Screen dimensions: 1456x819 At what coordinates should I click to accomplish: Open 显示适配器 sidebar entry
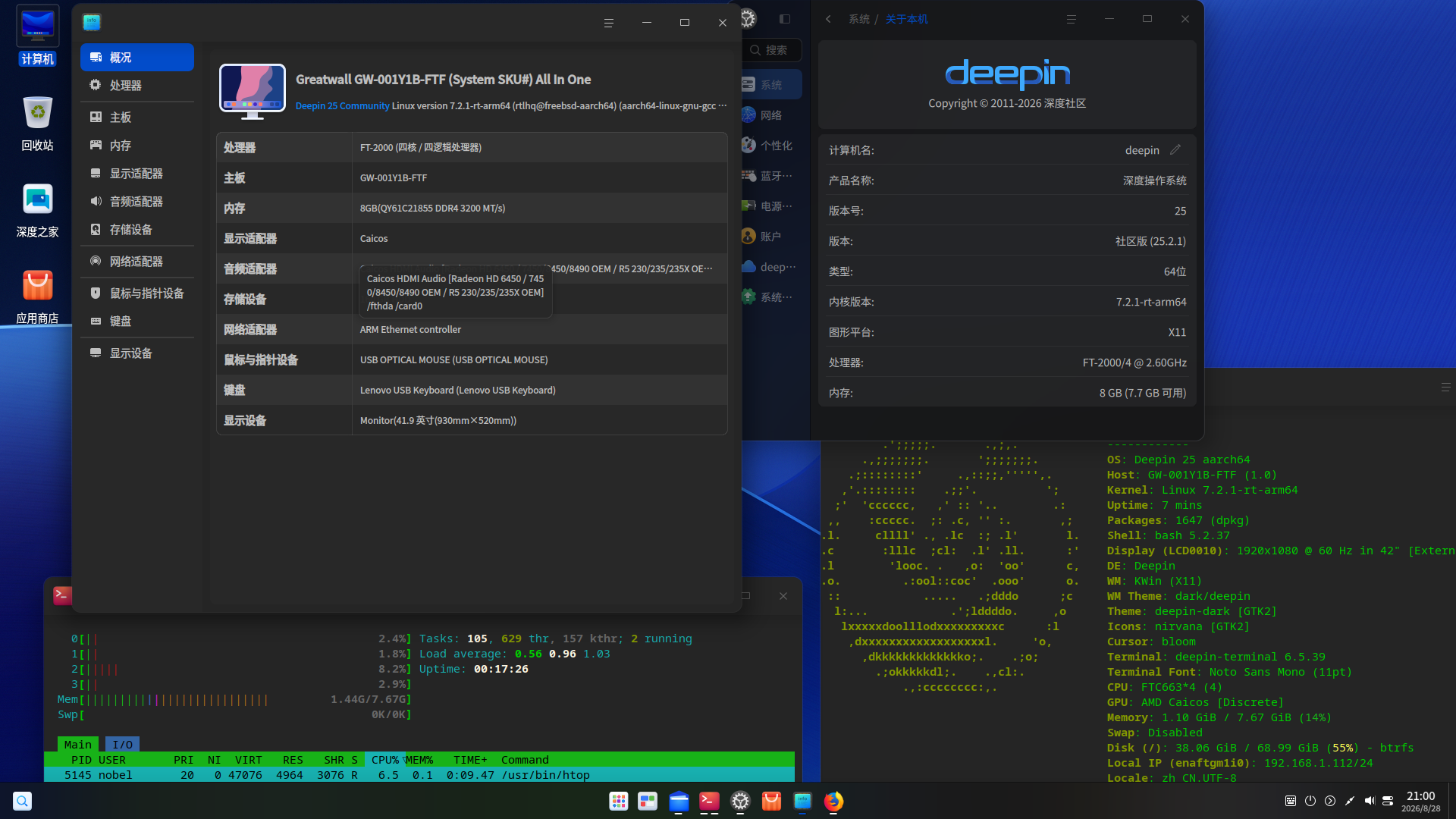pyautogui.click(x=137, y=174)
